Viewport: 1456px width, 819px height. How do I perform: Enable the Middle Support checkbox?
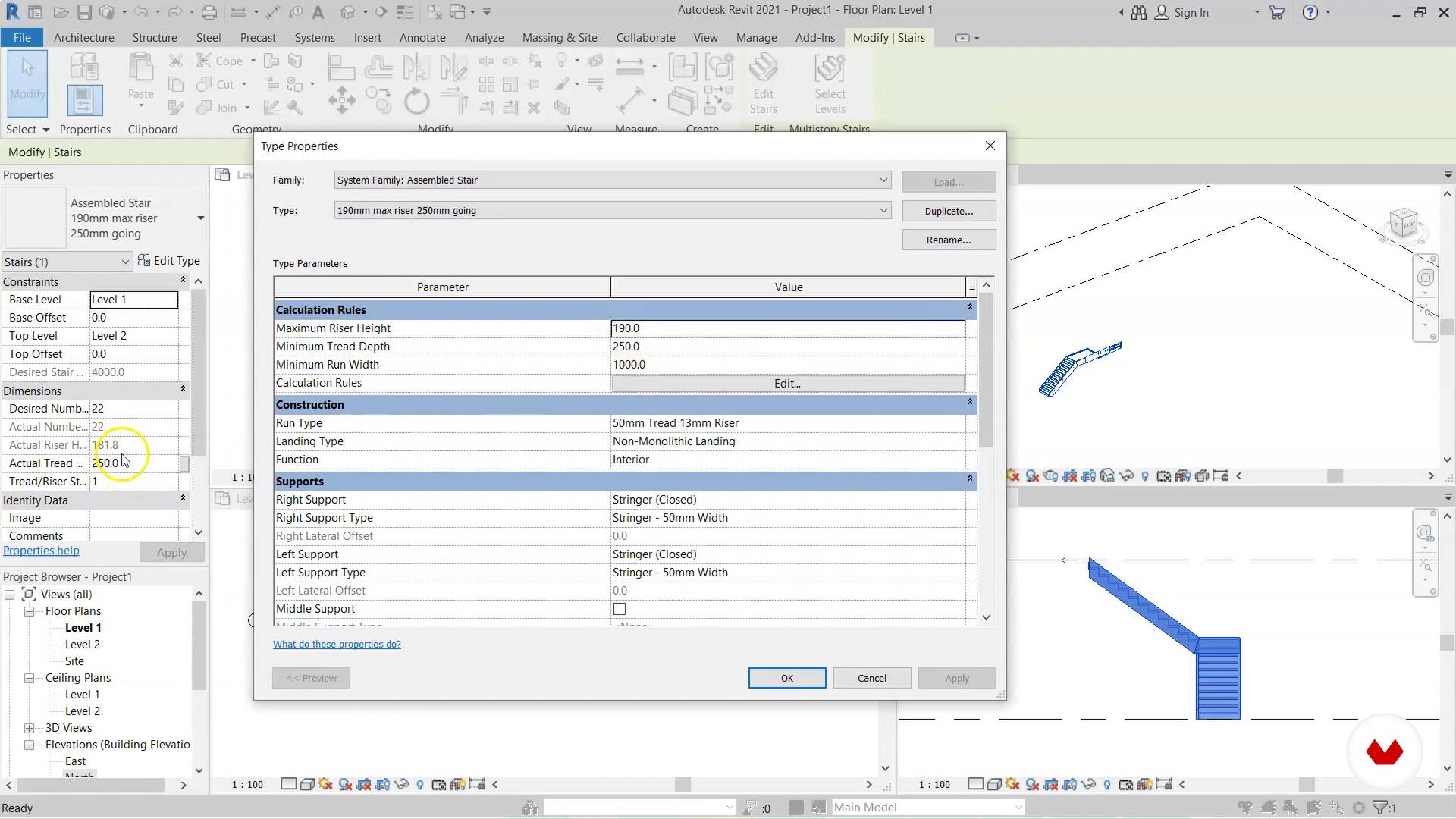pos(620,609)
